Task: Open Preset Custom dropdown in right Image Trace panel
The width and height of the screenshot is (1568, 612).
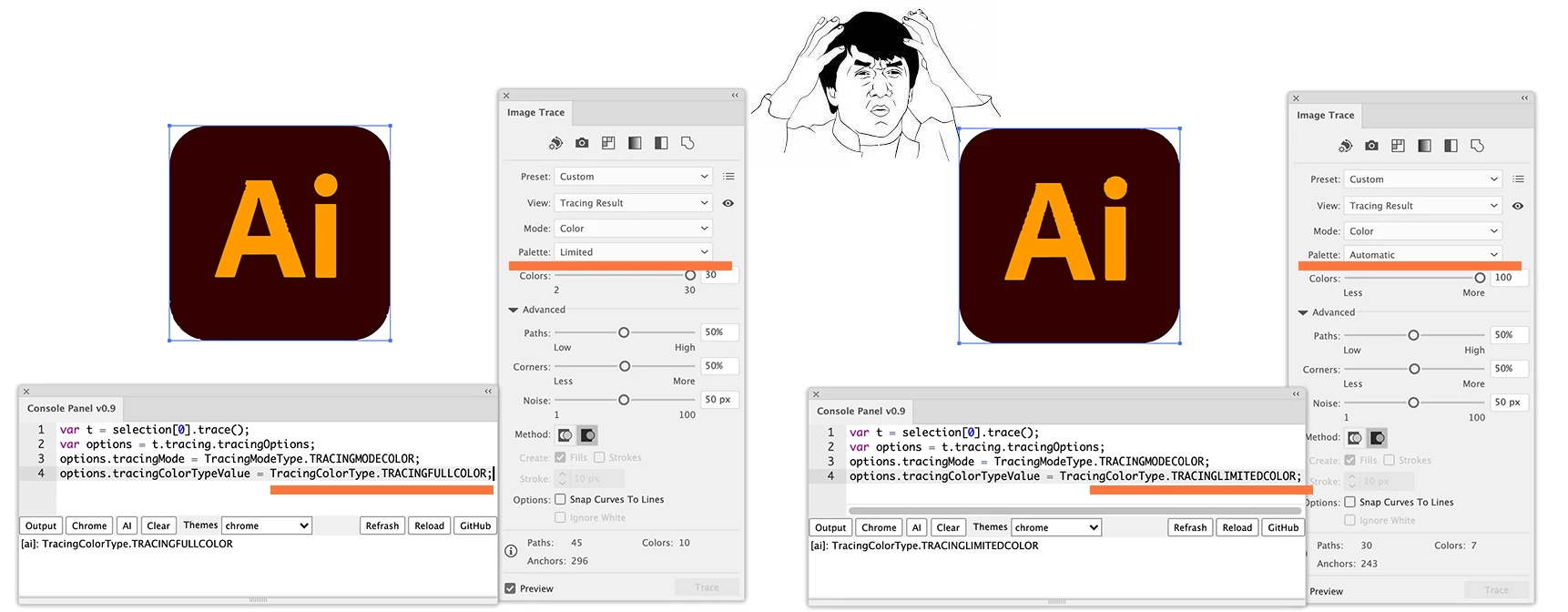Action: click(x=1422, y=179)
